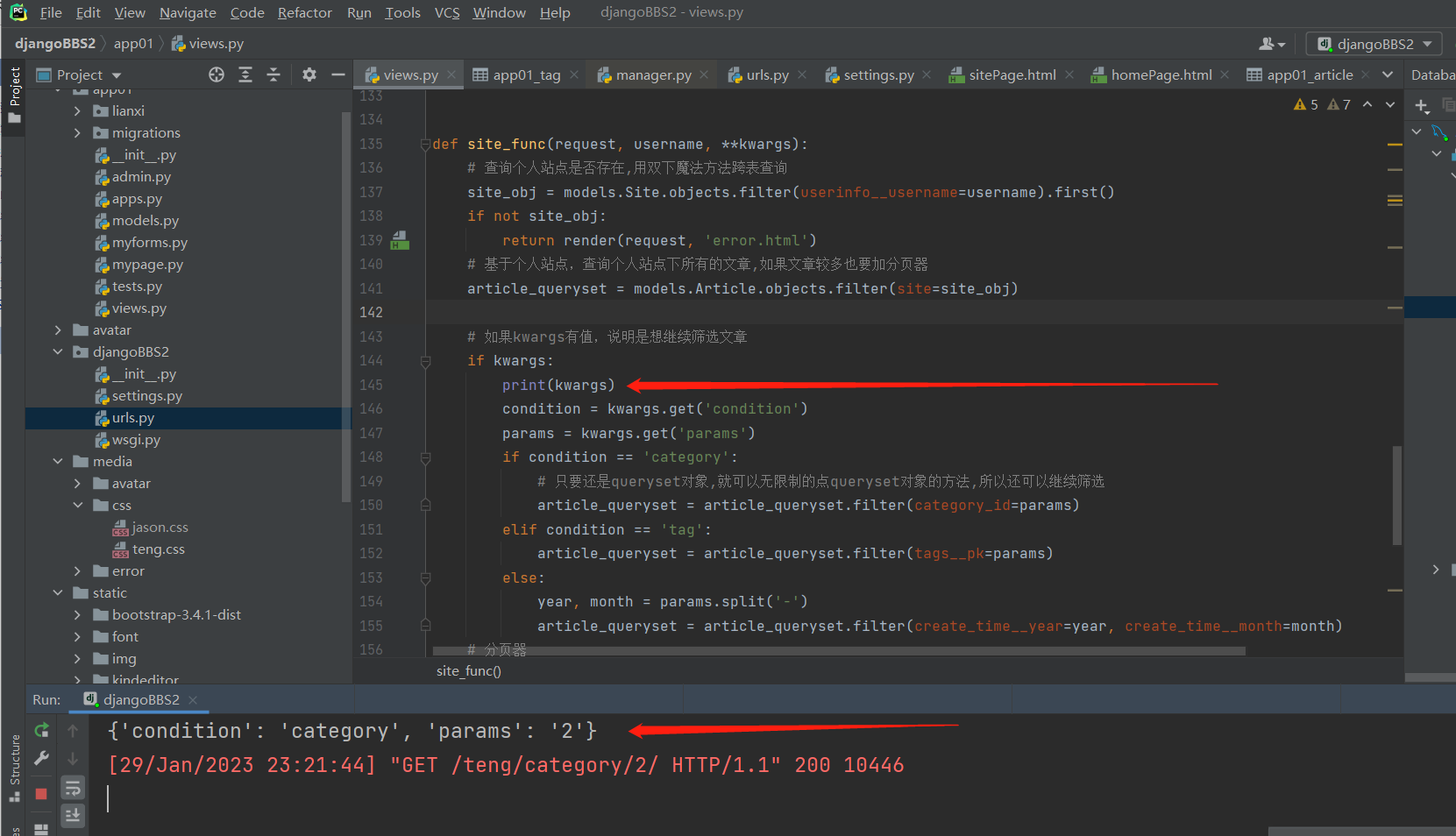
Task: Switch to the urls.py editor tab
Action: click(x=766, y=74)
